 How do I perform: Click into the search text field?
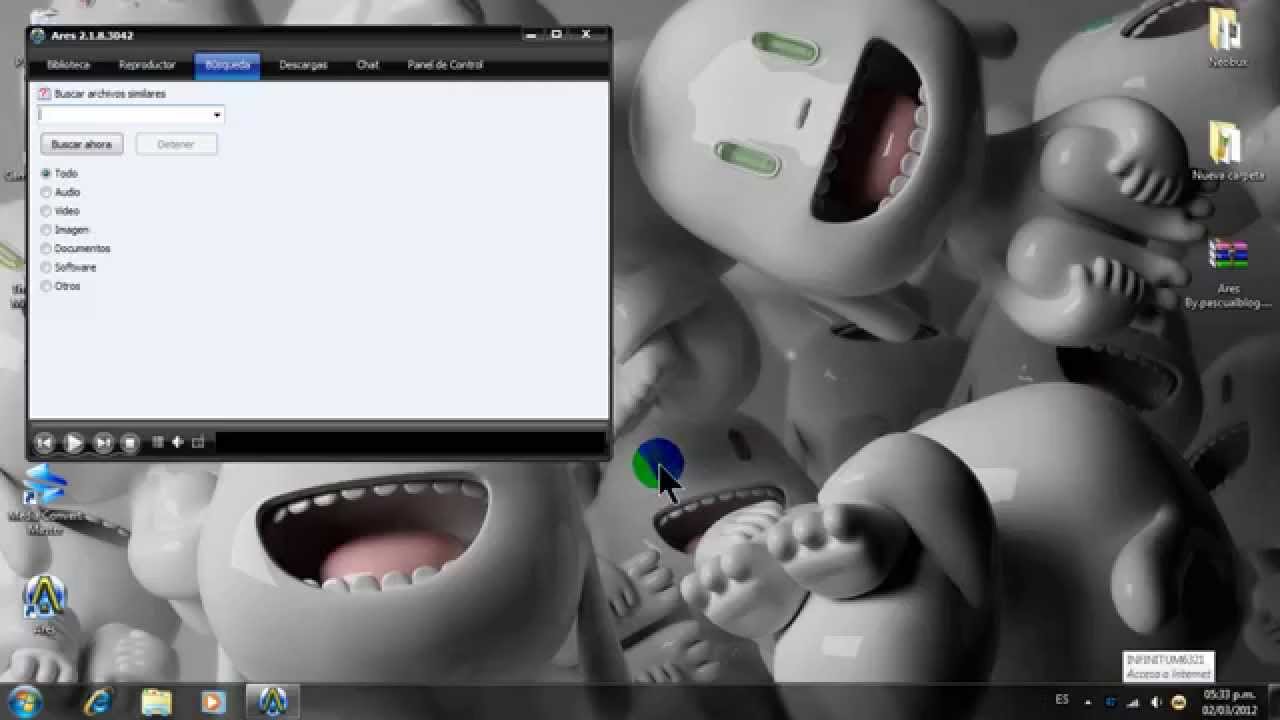pos(125,115)
